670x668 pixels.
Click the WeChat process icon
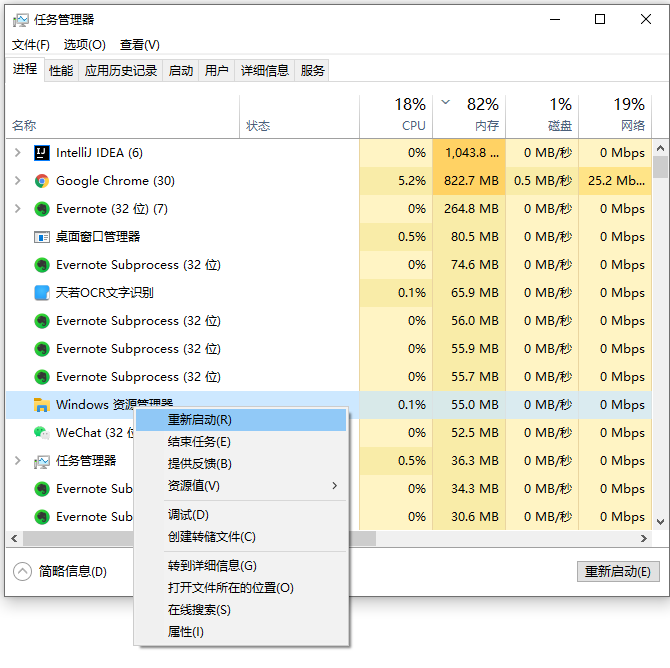pos(41,433)
